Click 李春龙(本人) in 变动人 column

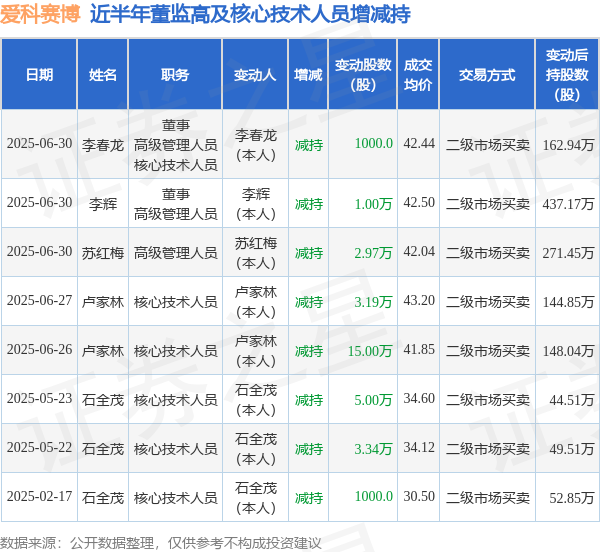pyautogui.click(x=256, y=145)
